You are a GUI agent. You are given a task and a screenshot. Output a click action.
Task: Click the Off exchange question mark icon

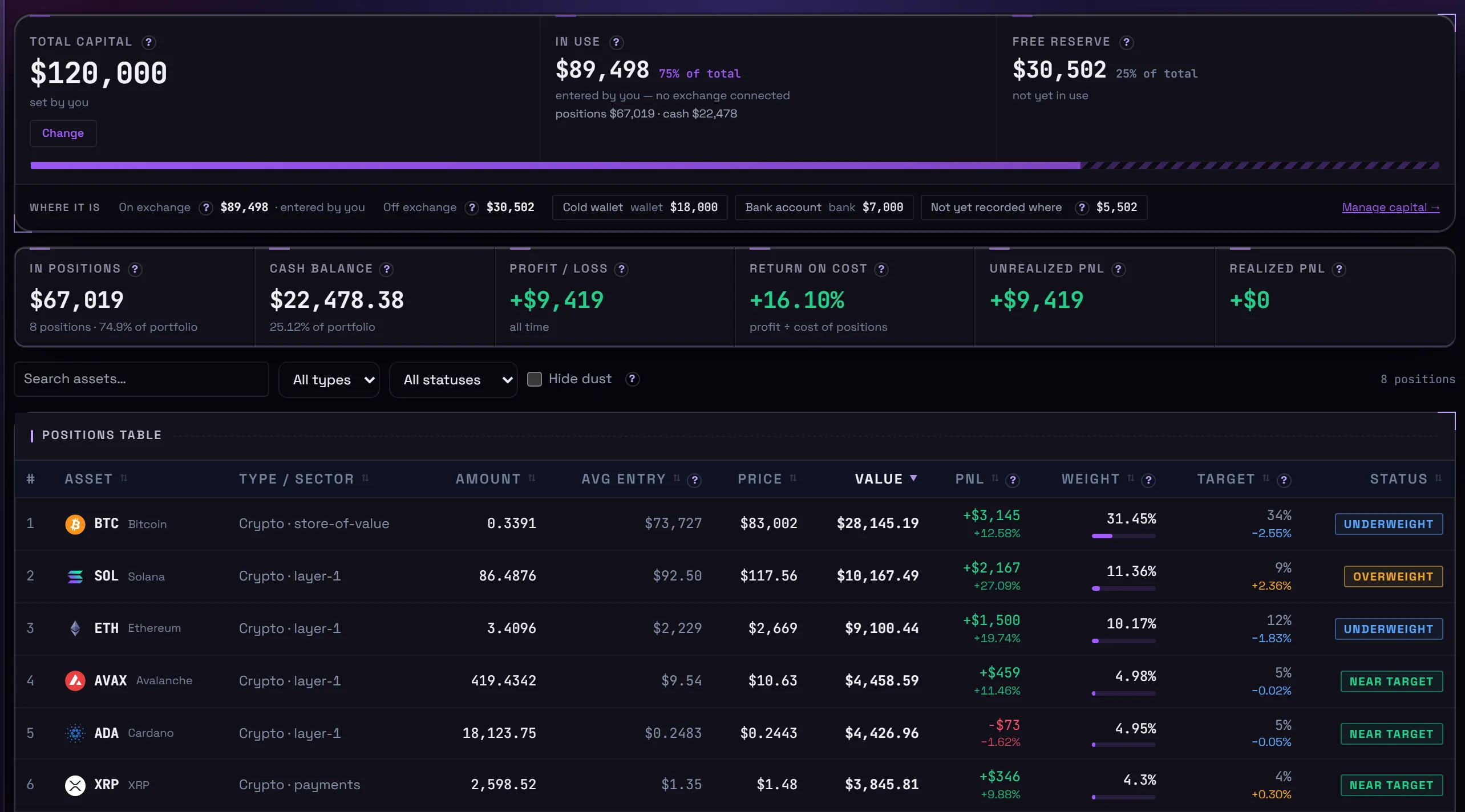coord(472,208)
